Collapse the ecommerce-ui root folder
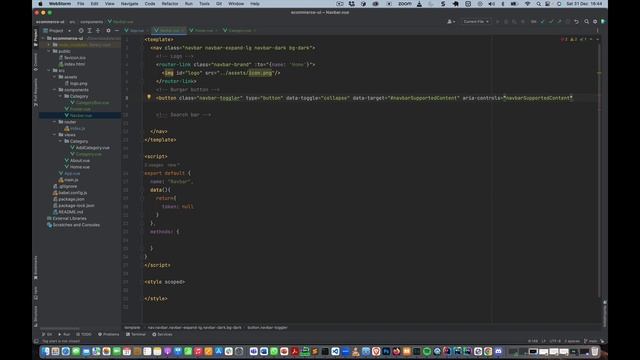The width and height of the screenshot is (640, 360). pyautogui.click(x=44, y=38)
